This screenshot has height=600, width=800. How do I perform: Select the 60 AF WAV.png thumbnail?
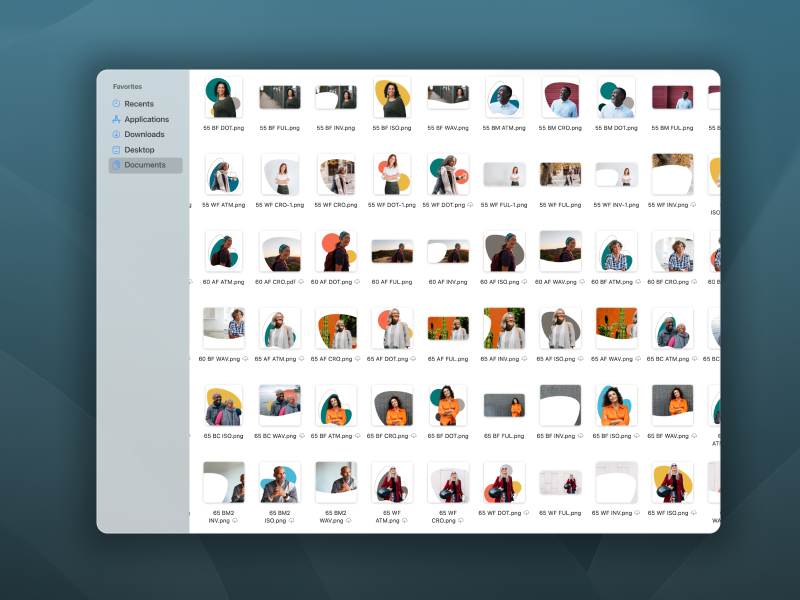[560, 252]
